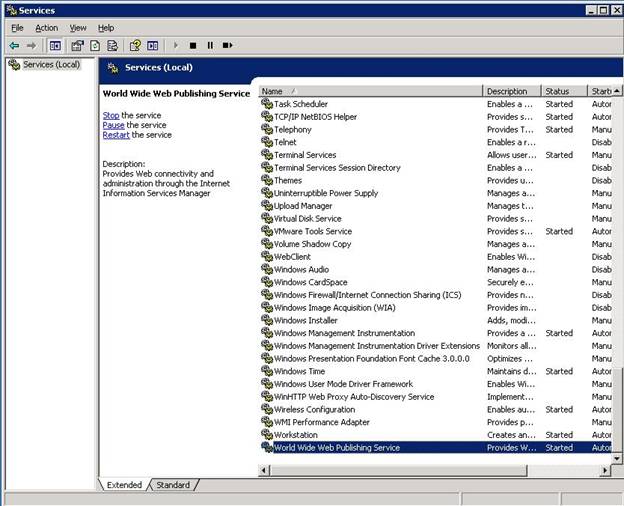624x506 pixels.
Task: Click the horizontal scrollbar thumb
Action: coord(398,471)
